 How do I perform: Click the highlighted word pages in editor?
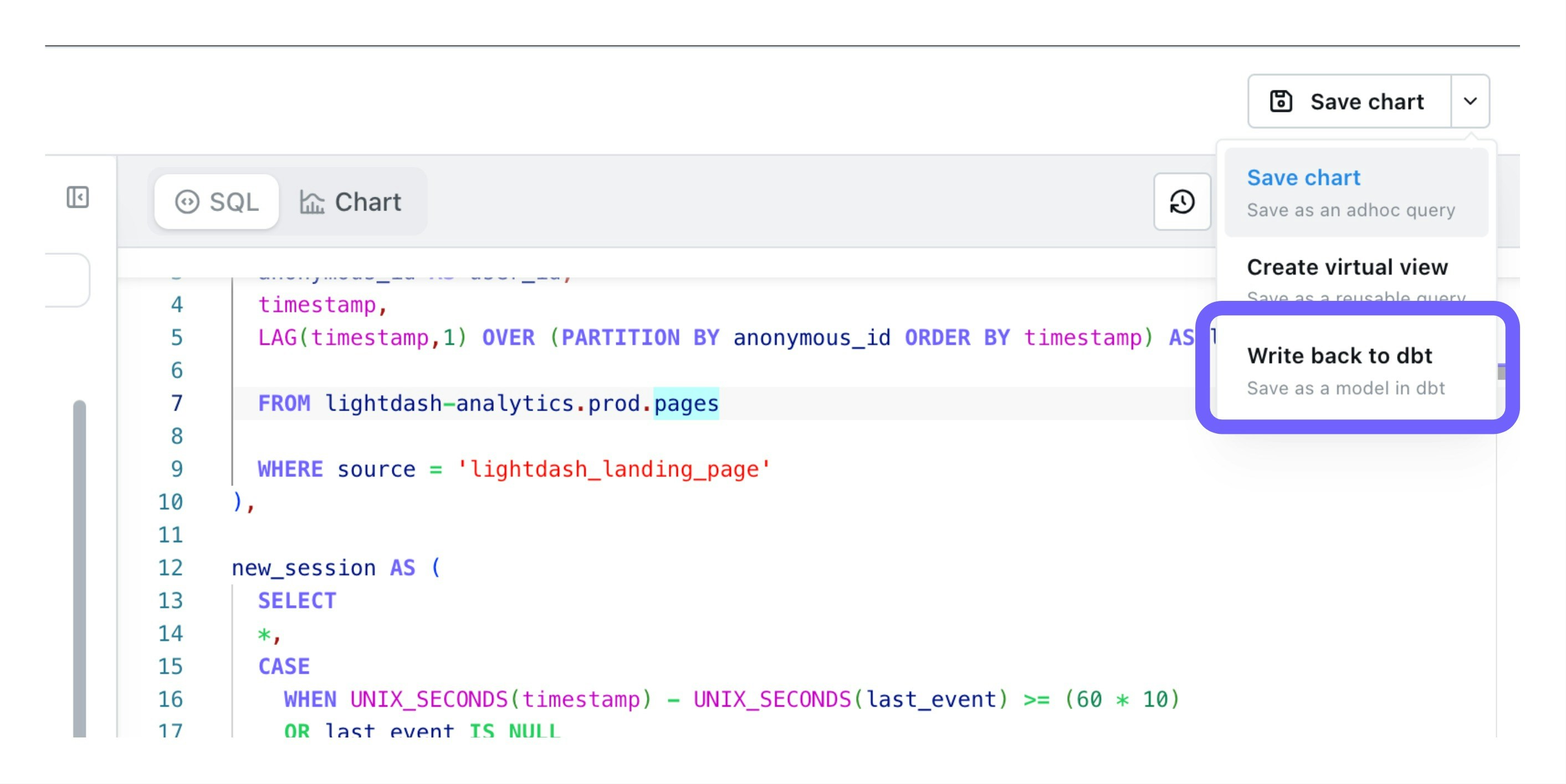(685, 403)
